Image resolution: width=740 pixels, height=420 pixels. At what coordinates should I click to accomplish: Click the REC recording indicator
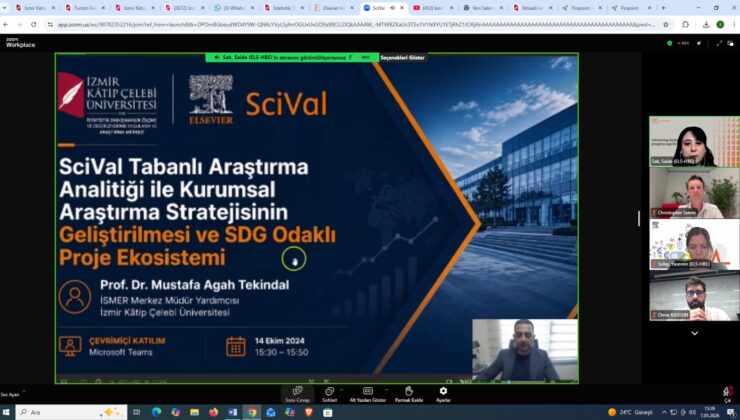pos(683,43)
